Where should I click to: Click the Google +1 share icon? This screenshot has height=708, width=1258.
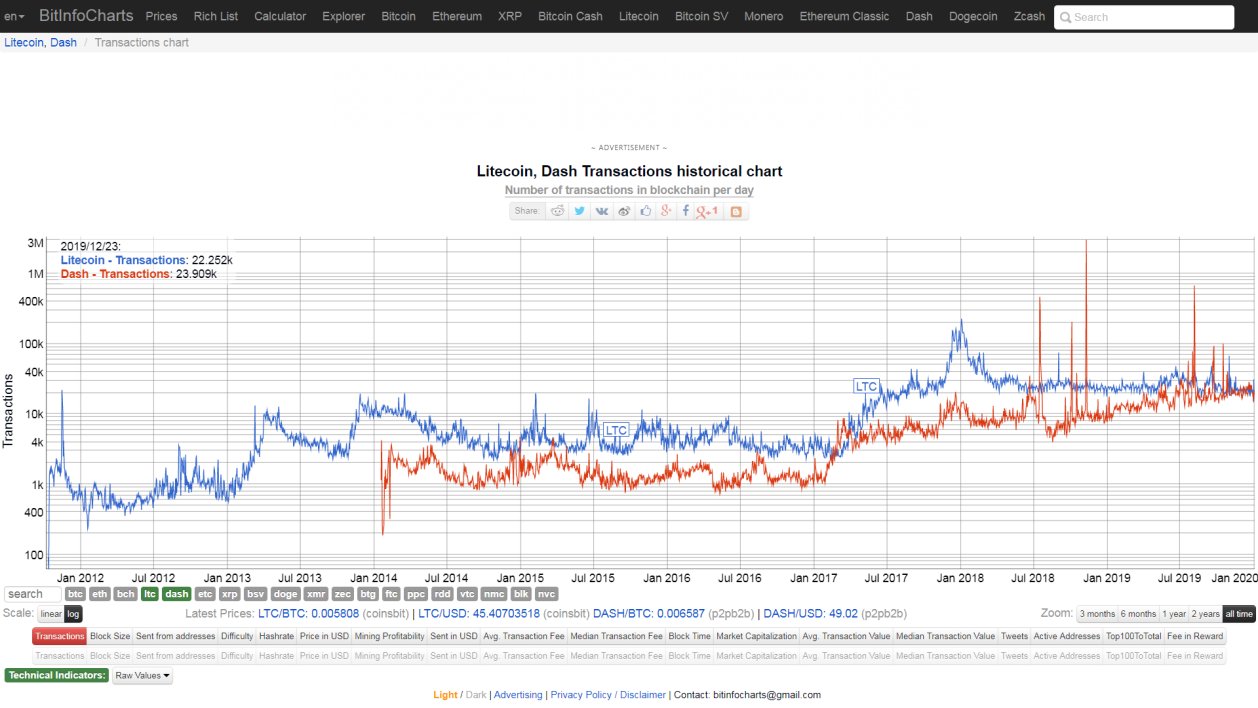[x=708, y=211]
